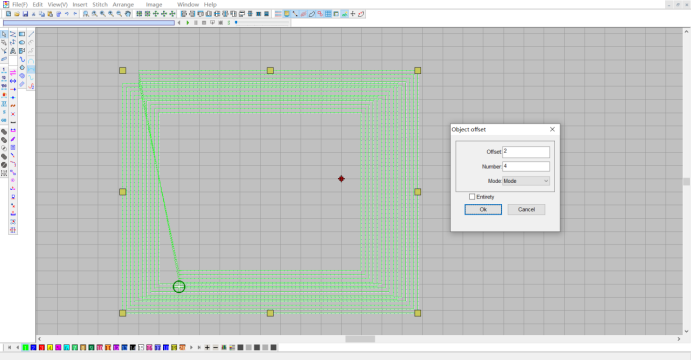Click the landscape image toolbar icon
The image size is (692, 360).
(345, 14)
